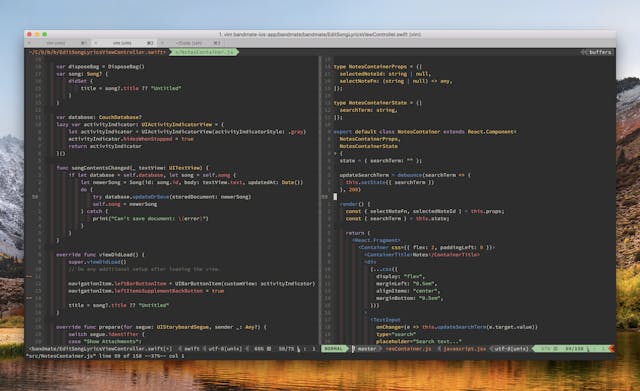Click the navigationItem.leftBarButtonItem line
Screen dimensions: 640x391
pos(191,284)
